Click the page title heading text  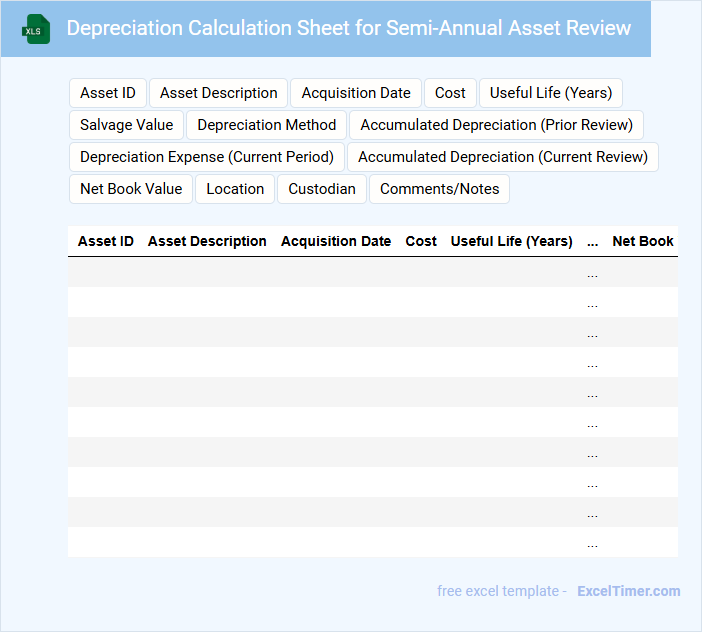point(349,28)
